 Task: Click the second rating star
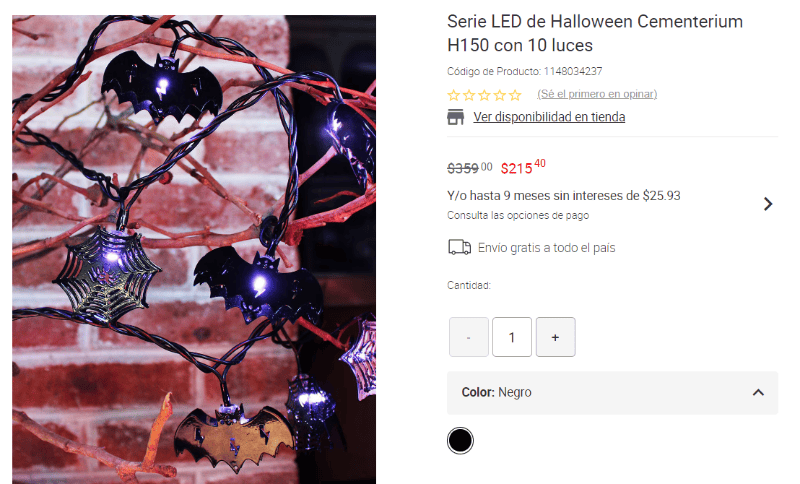(469, 95)
